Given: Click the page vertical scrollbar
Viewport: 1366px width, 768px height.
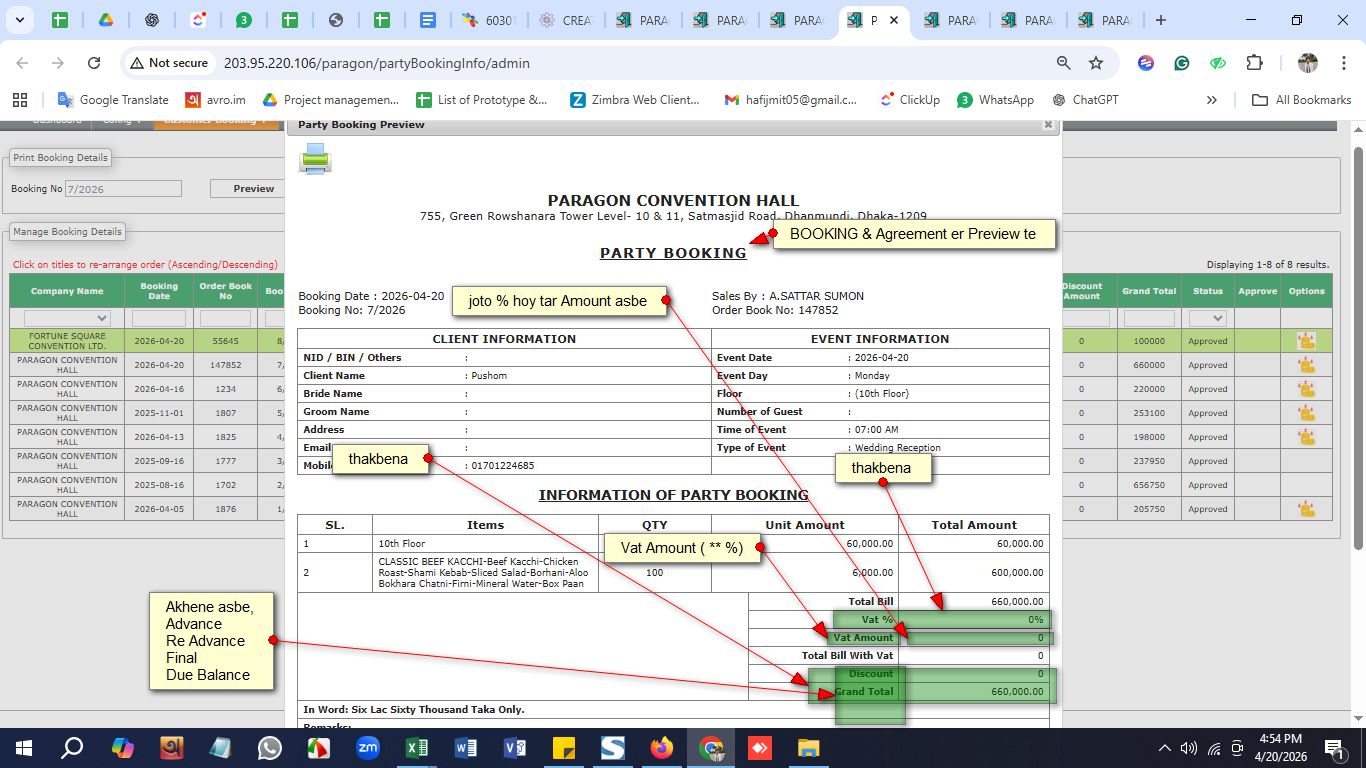Looking at the screenshot, I should 1358,348.
